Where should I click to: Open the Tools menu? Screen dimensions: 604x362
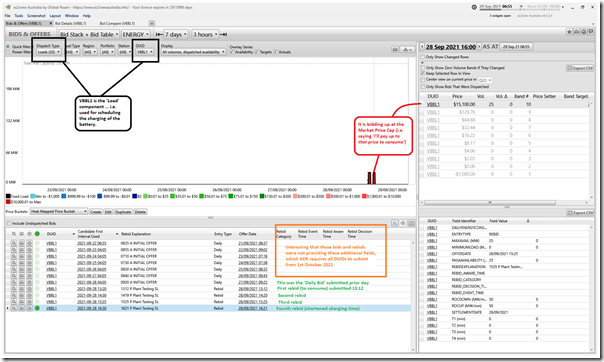tap(19, 16)
